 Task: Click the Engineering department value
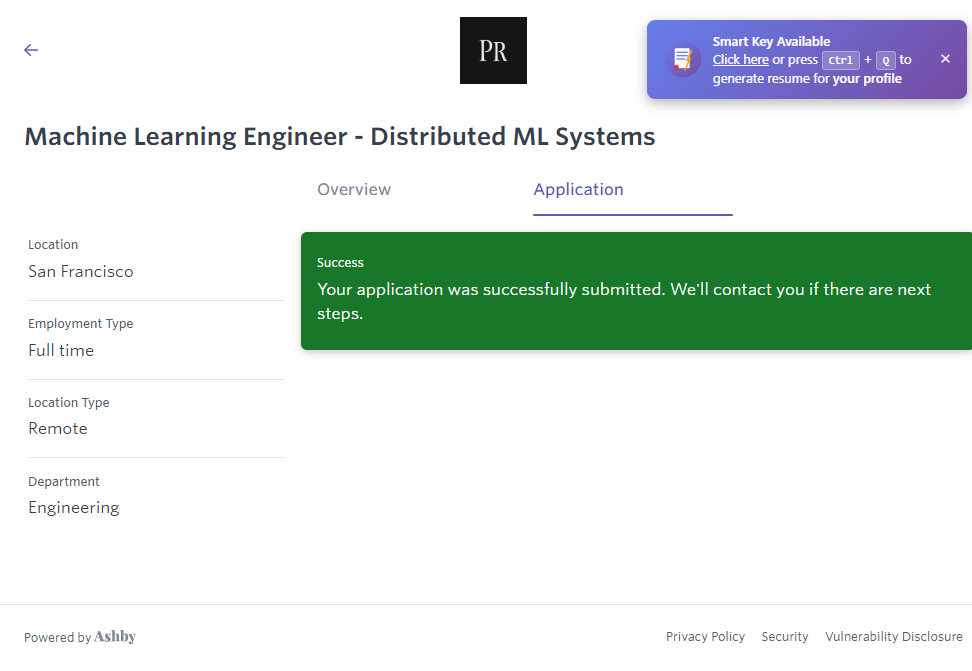74,508
